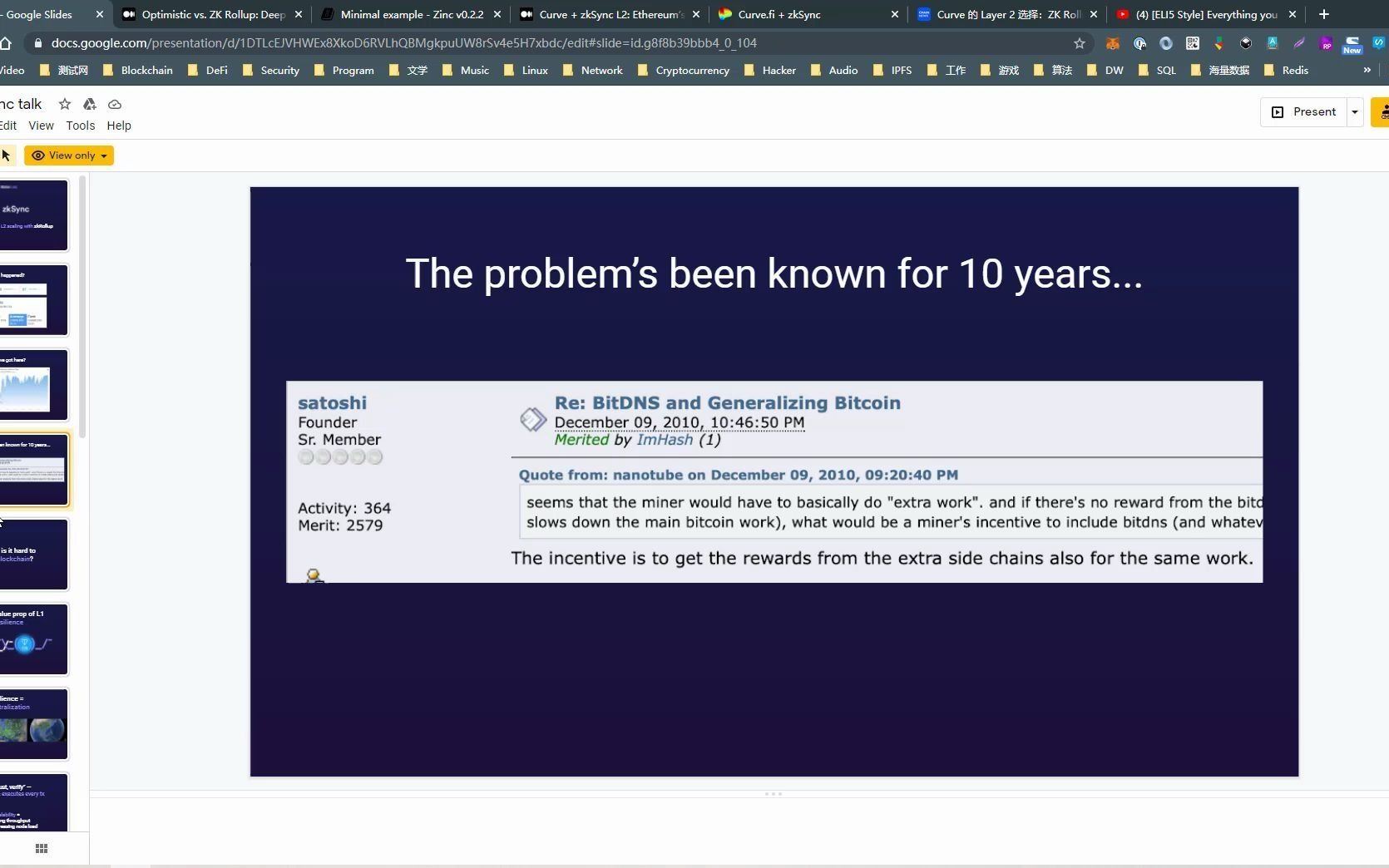Open the password key extension icon
The width and height of the screenshot is (1389, 868).
pyautogui.click(x=1139, y=43)
